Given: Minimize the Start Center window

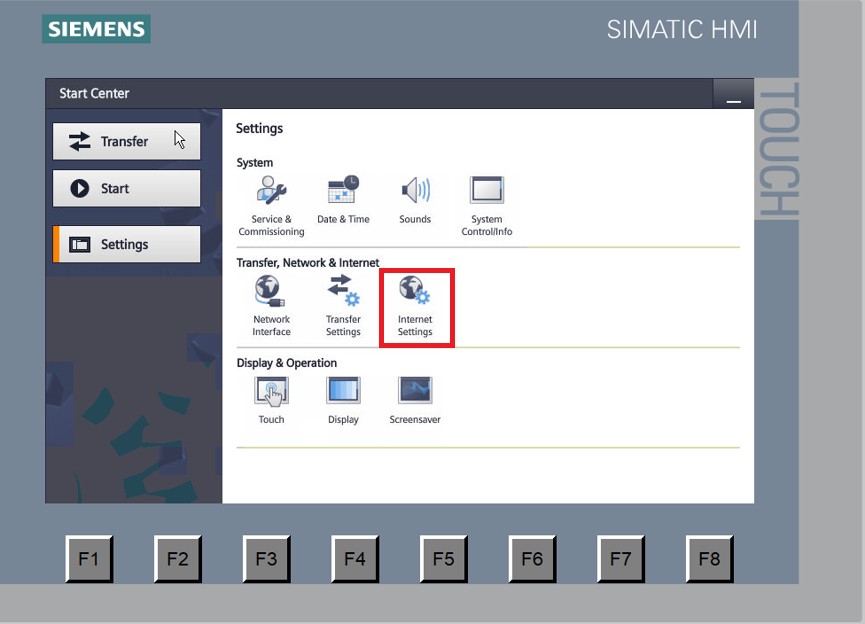Looking at the screenshot, I should pos(733,94).
